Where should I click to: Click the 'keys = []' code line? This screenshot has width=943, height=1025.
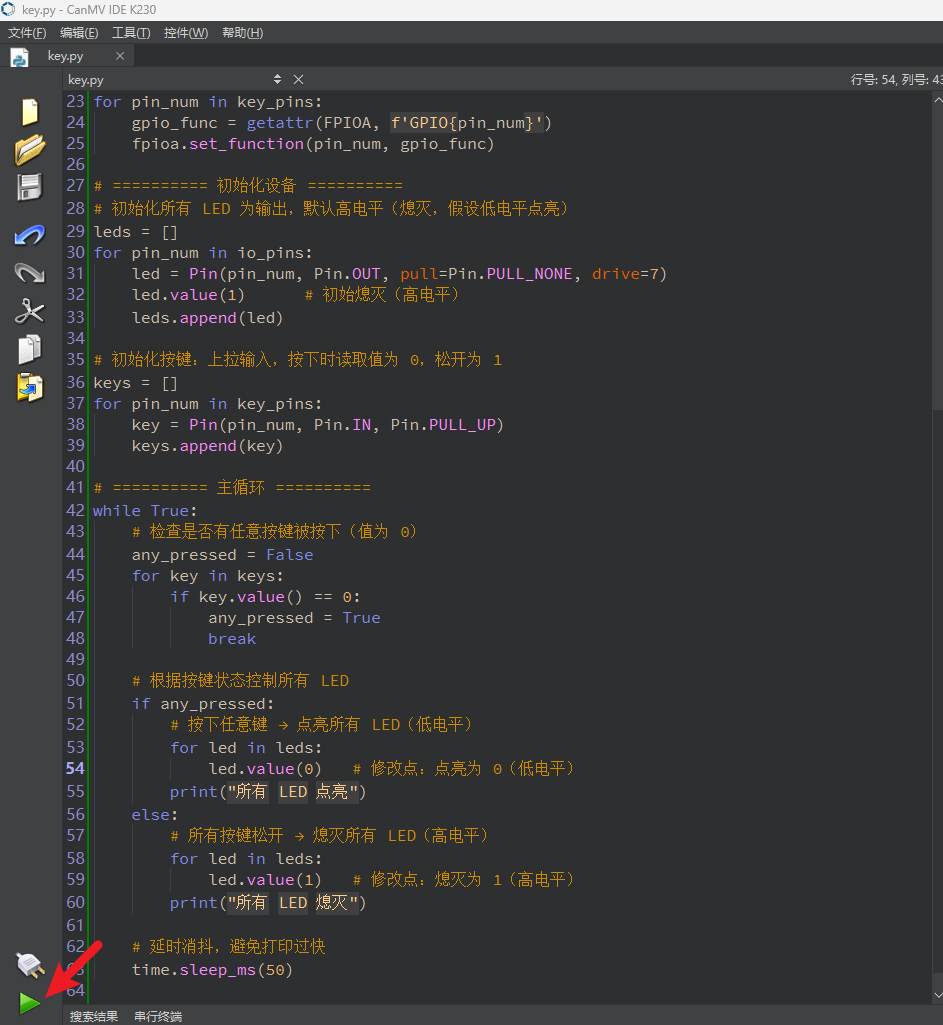135,383
